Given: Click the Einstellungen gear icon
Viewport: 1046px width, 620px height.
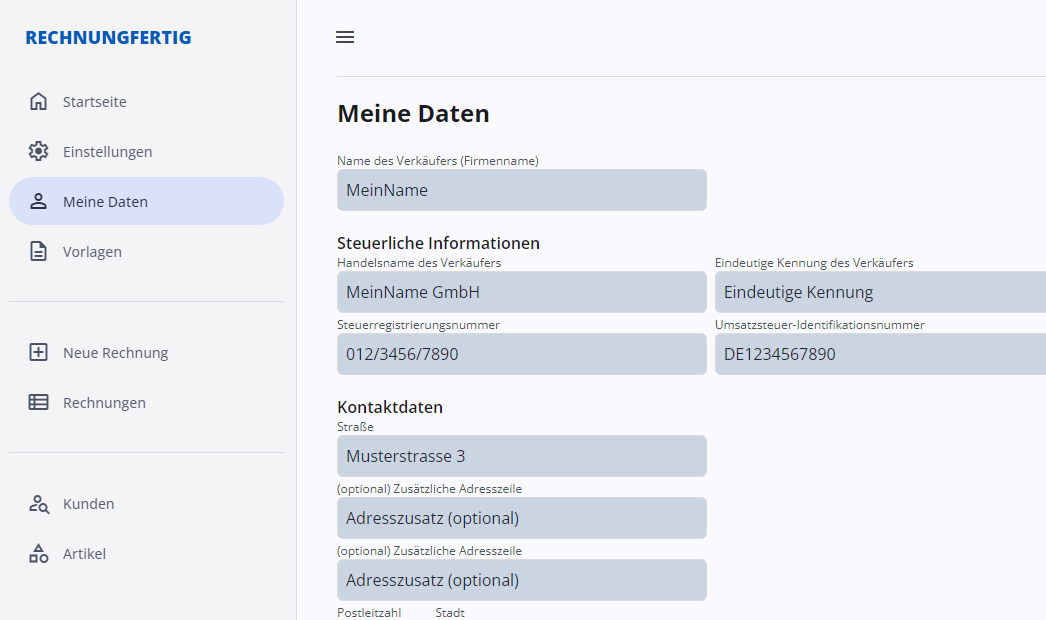Looking at the screenshot, I should pyautogui.click(x=38, y=151).
